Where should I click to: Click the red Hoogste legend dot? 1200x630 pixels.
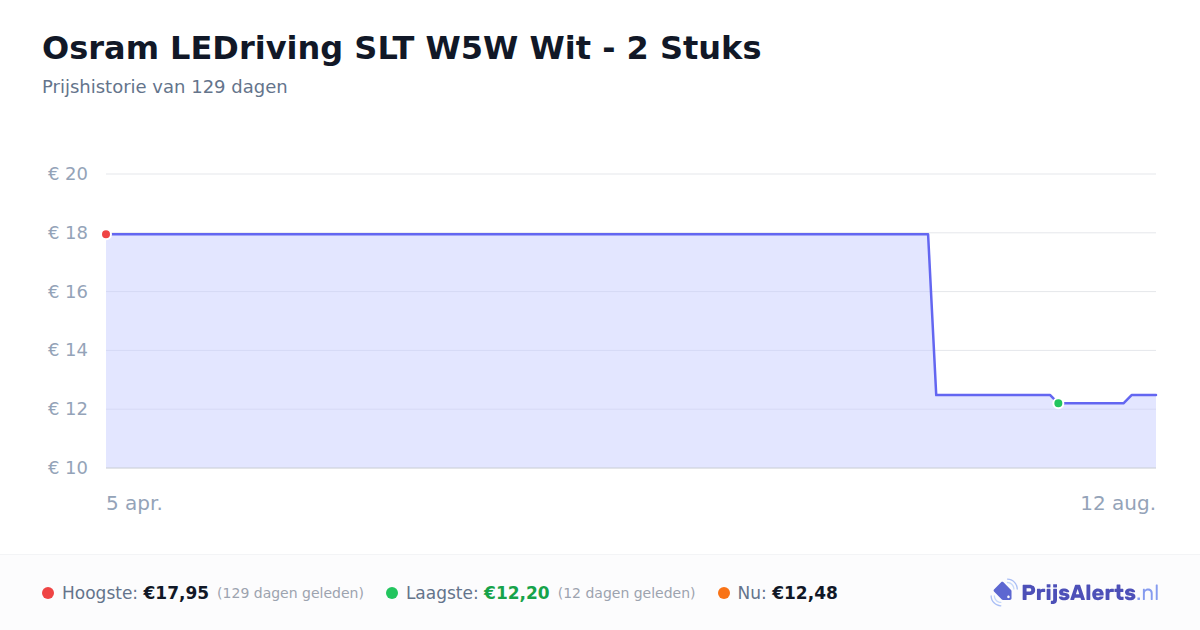click(x=48, y=593)
